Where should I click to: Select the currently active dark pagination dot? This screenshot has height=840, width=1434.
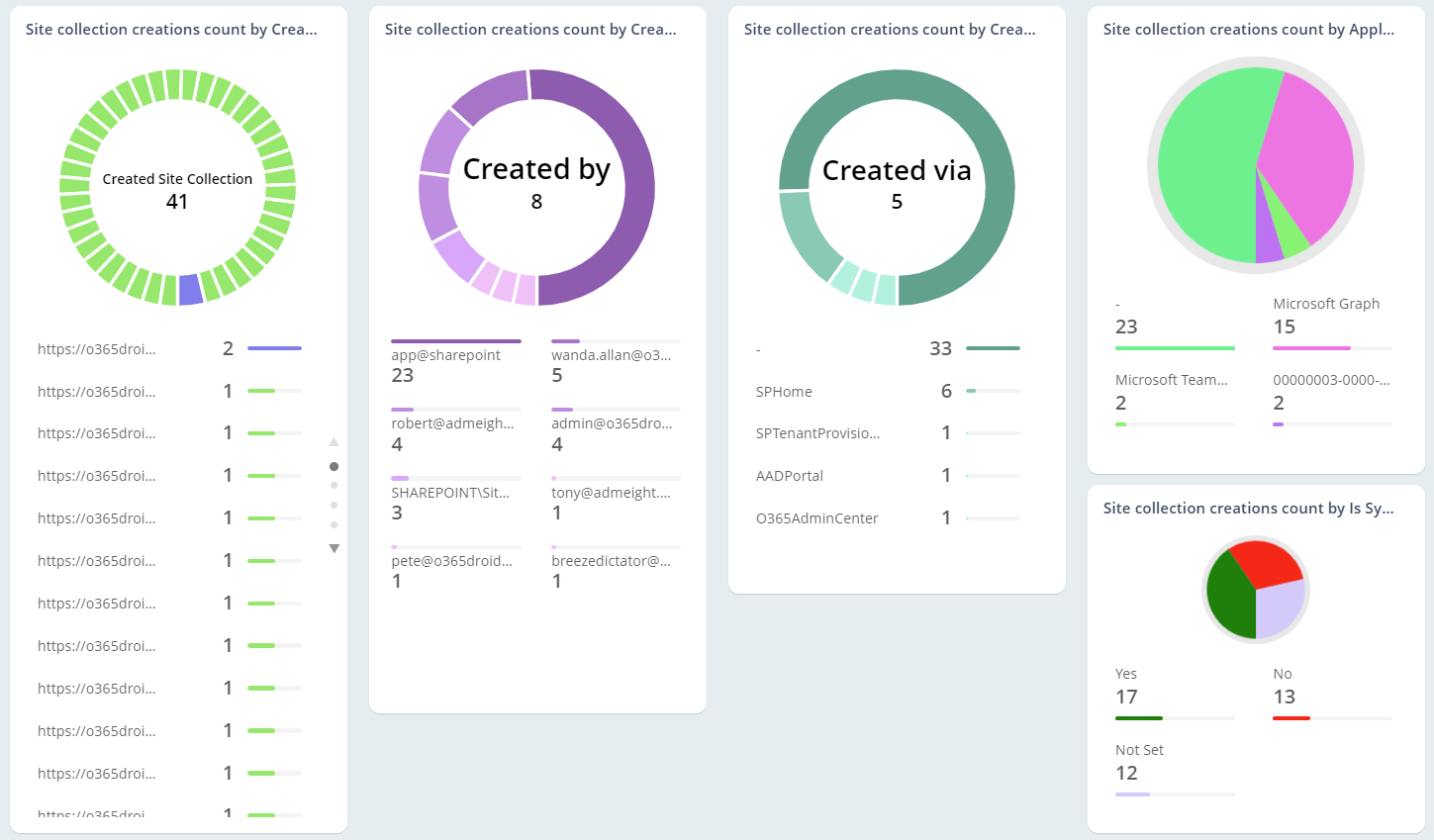point(334,466)
